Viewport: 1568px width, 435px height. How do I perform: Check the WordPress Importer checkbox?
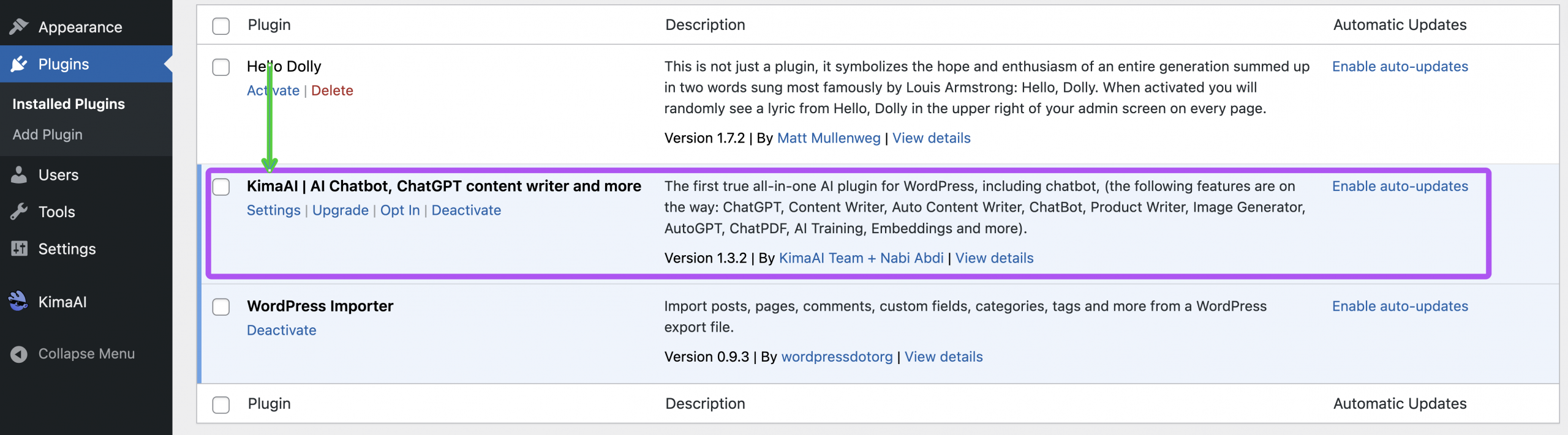221,307
